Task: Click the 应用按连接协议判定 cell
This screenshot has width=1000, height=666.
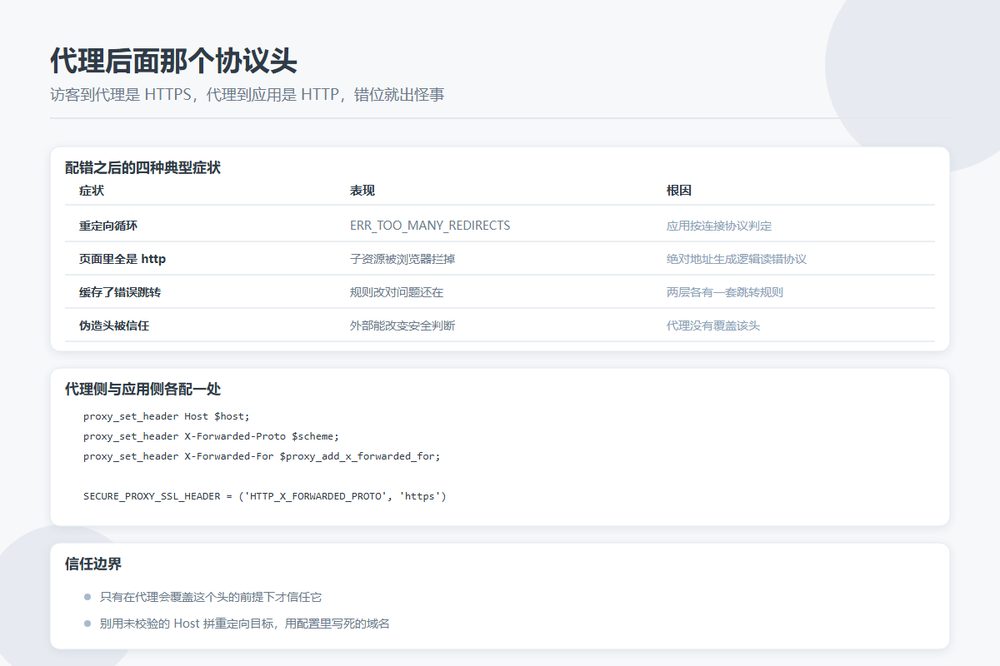Action: point(719,225)
